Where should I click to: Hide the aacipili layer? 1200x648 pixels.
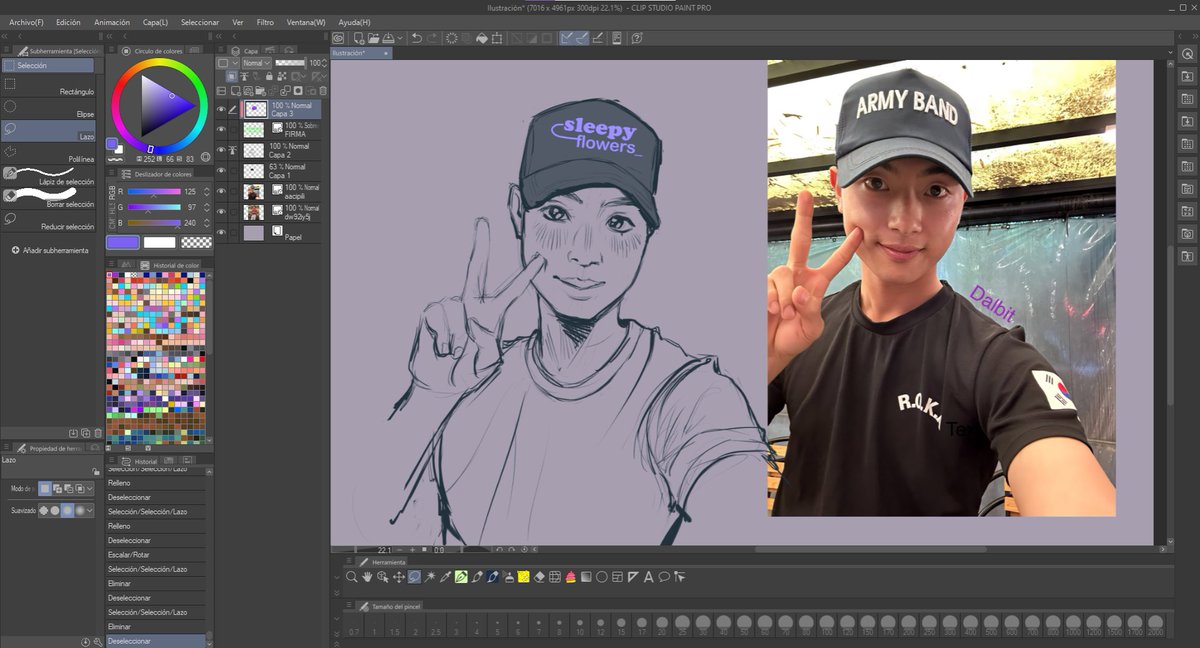pos(221,192)
